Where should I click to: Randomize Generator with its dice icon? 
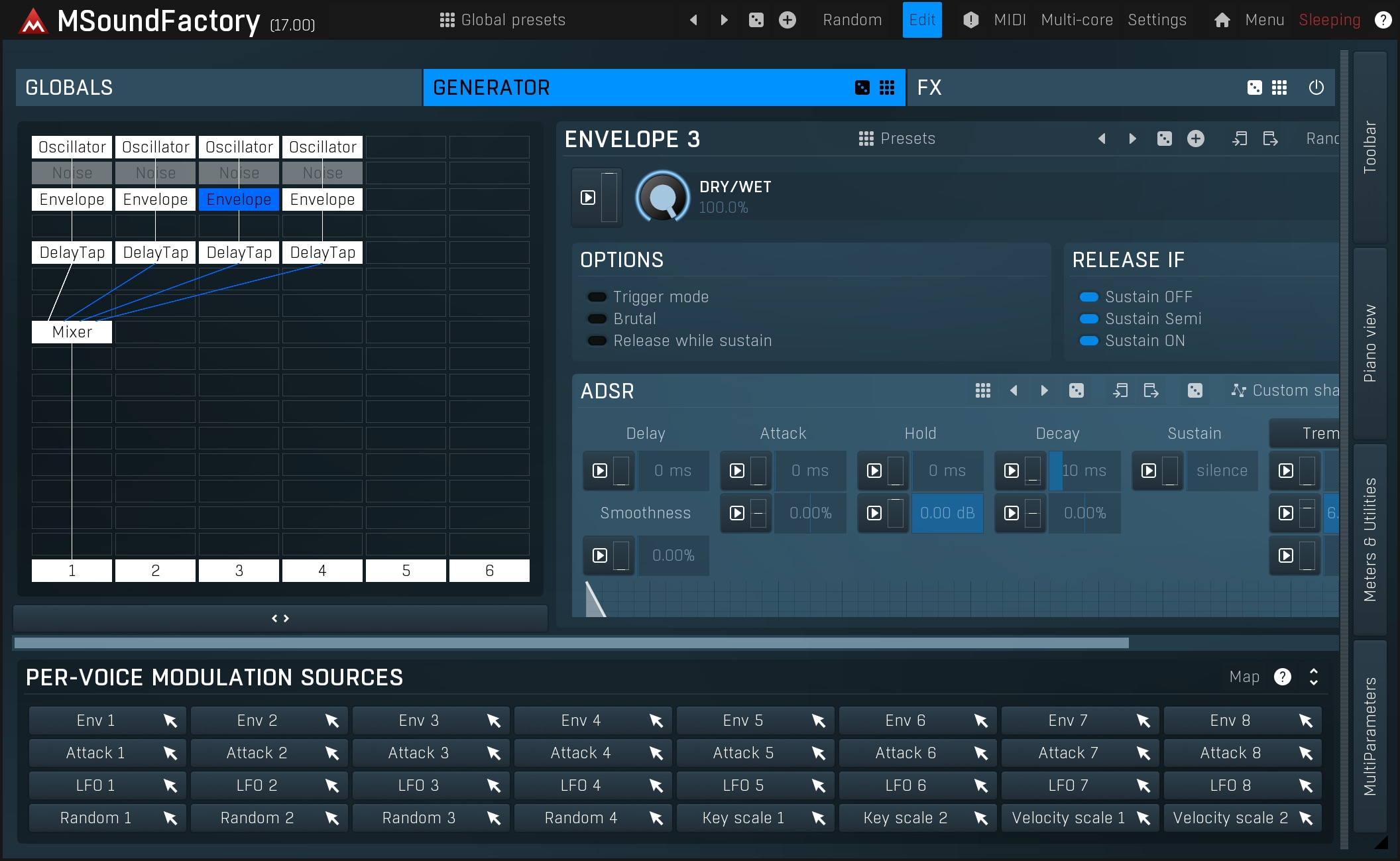coord(862,87)
